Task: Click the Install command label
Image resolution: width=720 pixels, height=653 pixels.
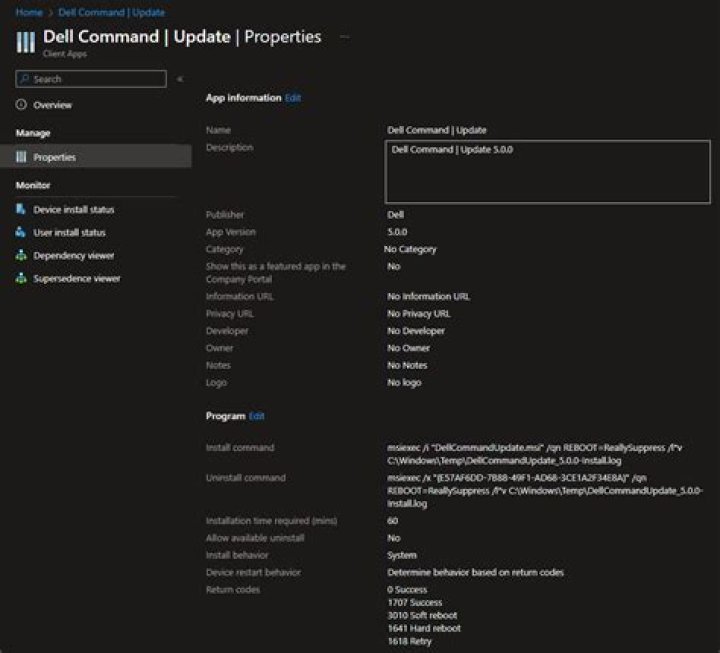Action: pos(240,448)
